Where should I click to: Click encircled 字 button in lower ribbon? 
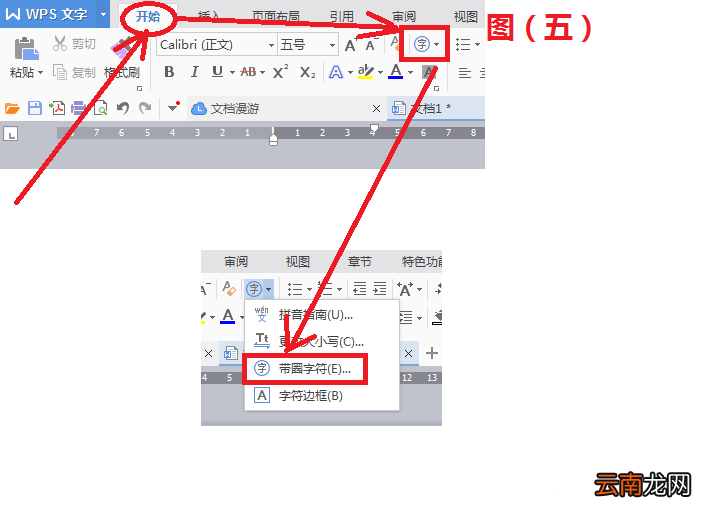254,289
